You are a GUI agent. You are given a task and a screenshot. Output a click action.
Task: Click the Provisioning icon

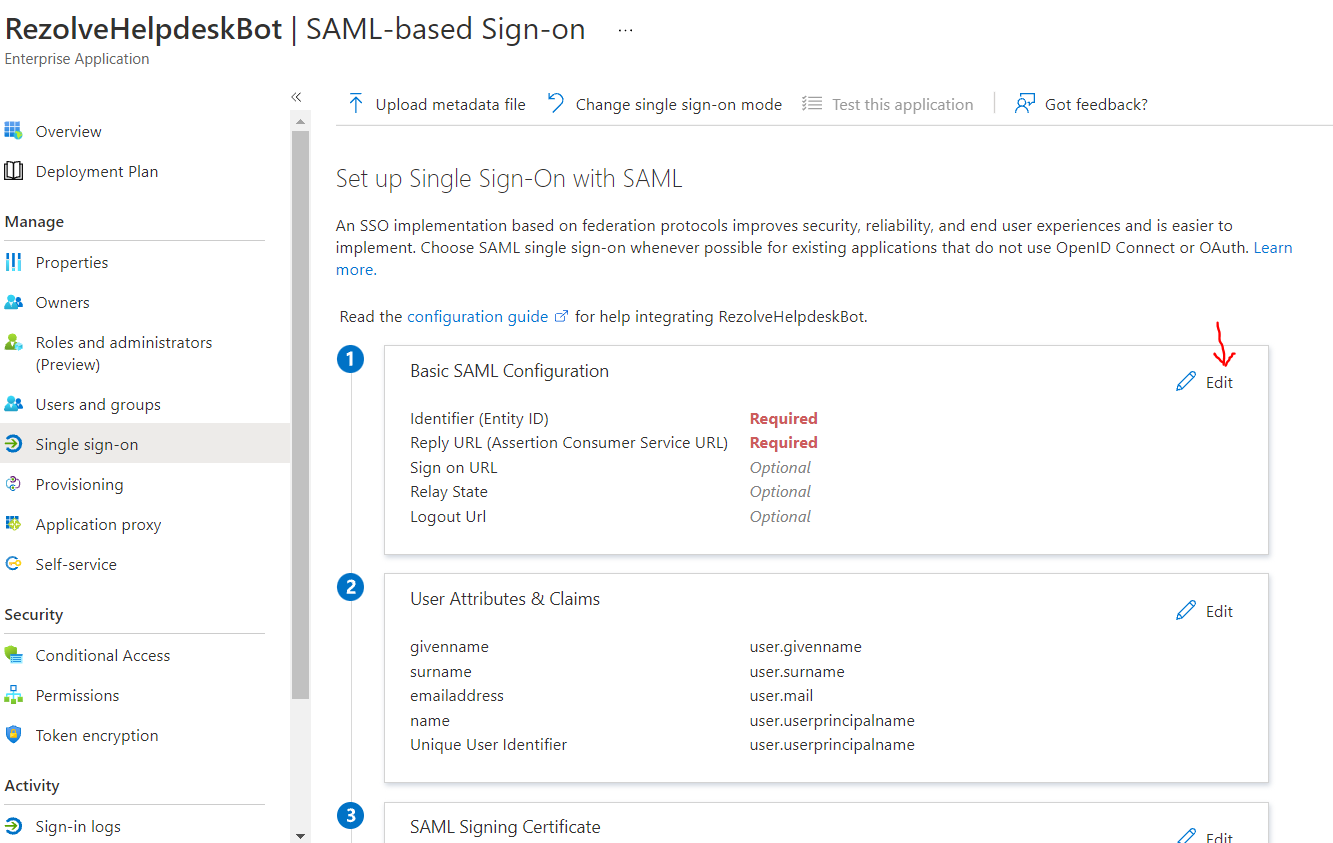pyautogui.click(x=13, y=484)
